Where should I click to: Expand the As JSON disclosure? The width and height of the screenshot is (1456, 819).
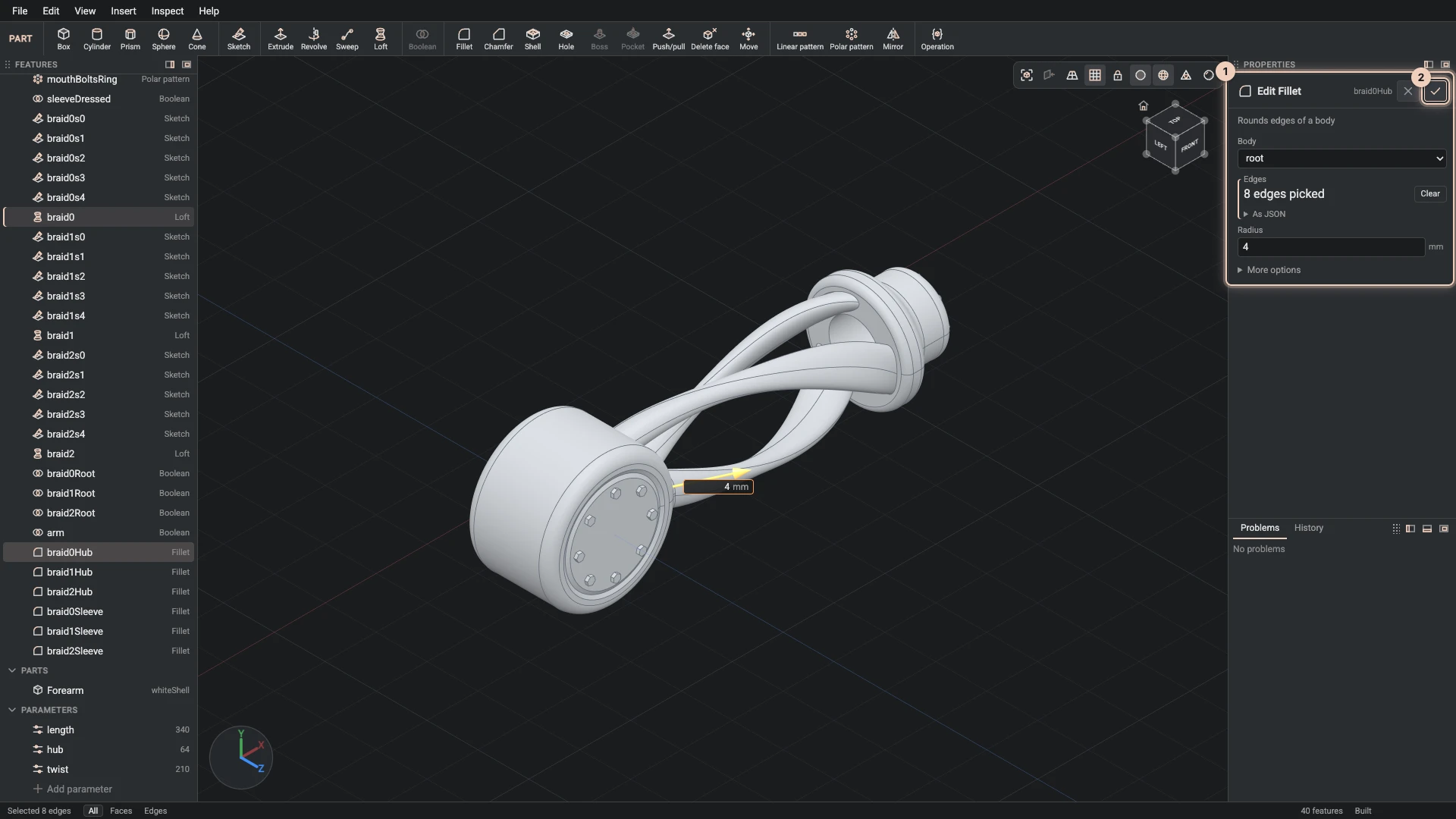point(1264,214)
